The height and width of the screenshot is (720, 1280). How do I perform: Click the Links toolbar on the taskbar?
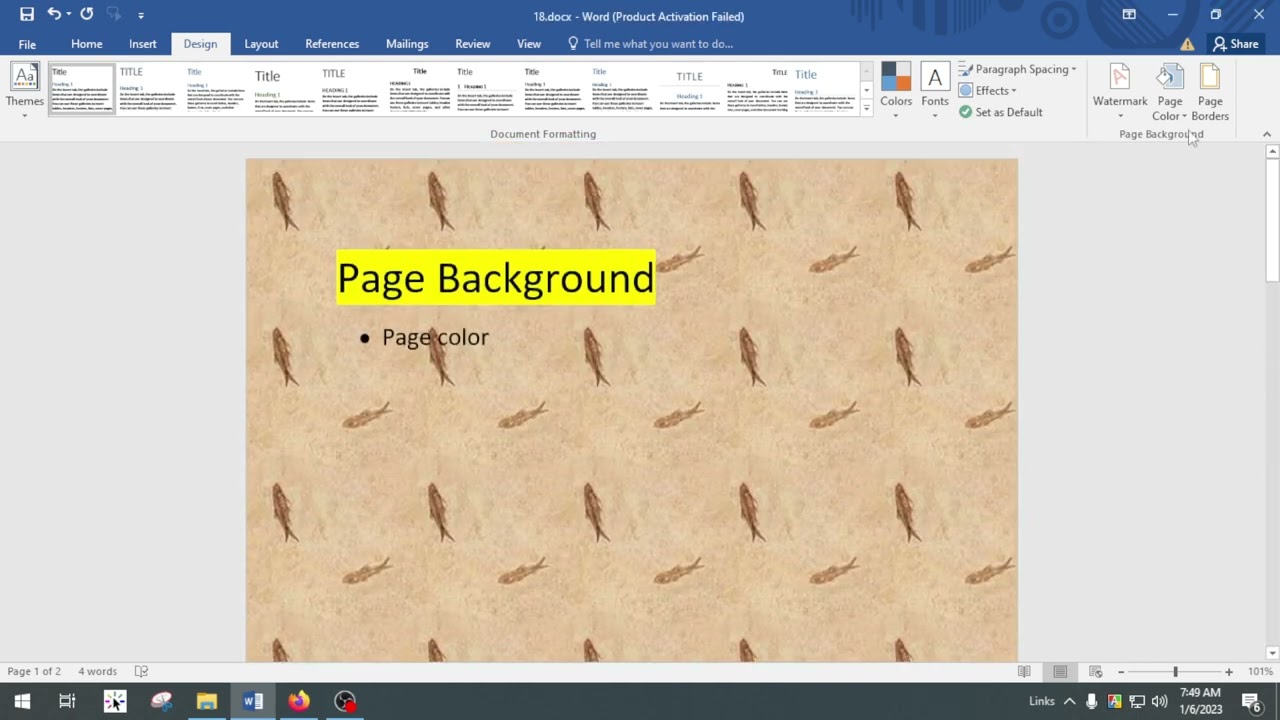coord(1041,701)
